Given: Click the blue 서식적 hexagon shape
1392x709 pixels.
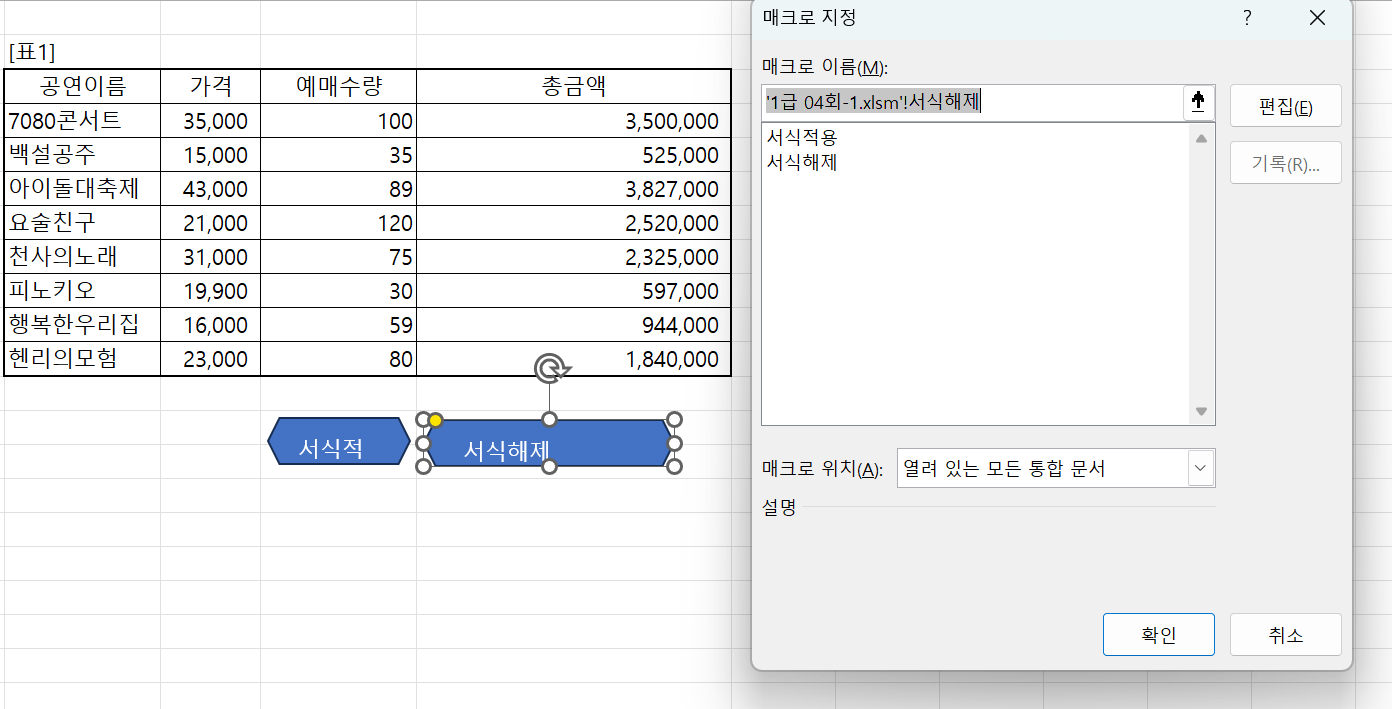Looking at the screenshot, I should (x=339, y=443).
